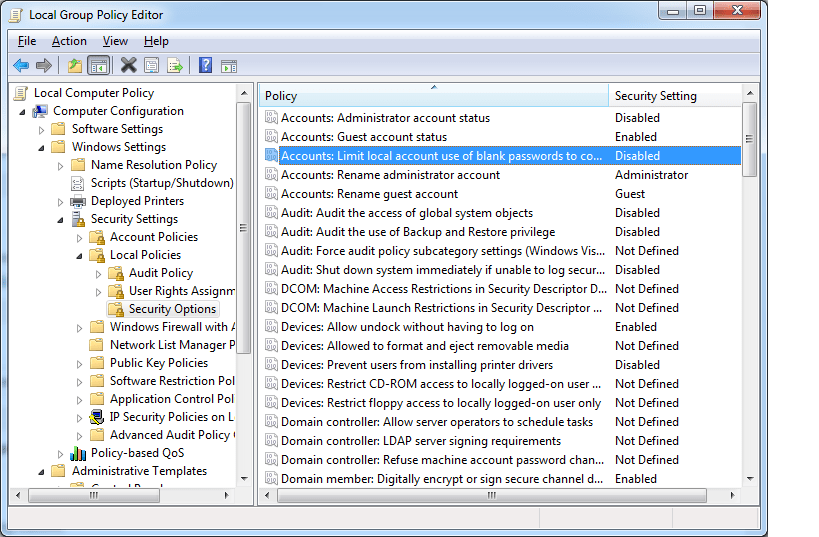Click app icon in title bar
819x537 pixels.
point(17,15)
